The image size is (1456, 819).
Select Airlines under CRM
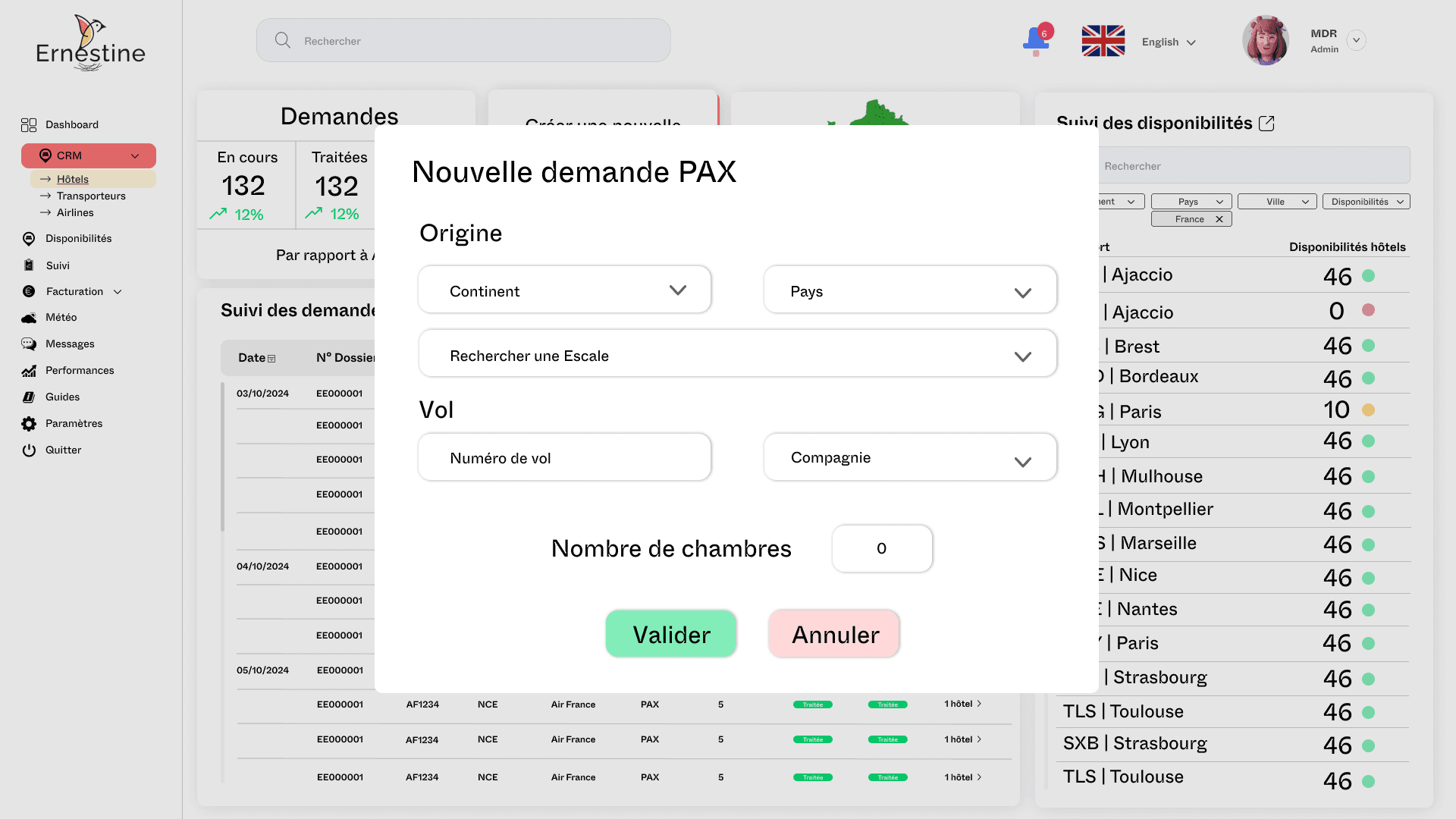75,212
